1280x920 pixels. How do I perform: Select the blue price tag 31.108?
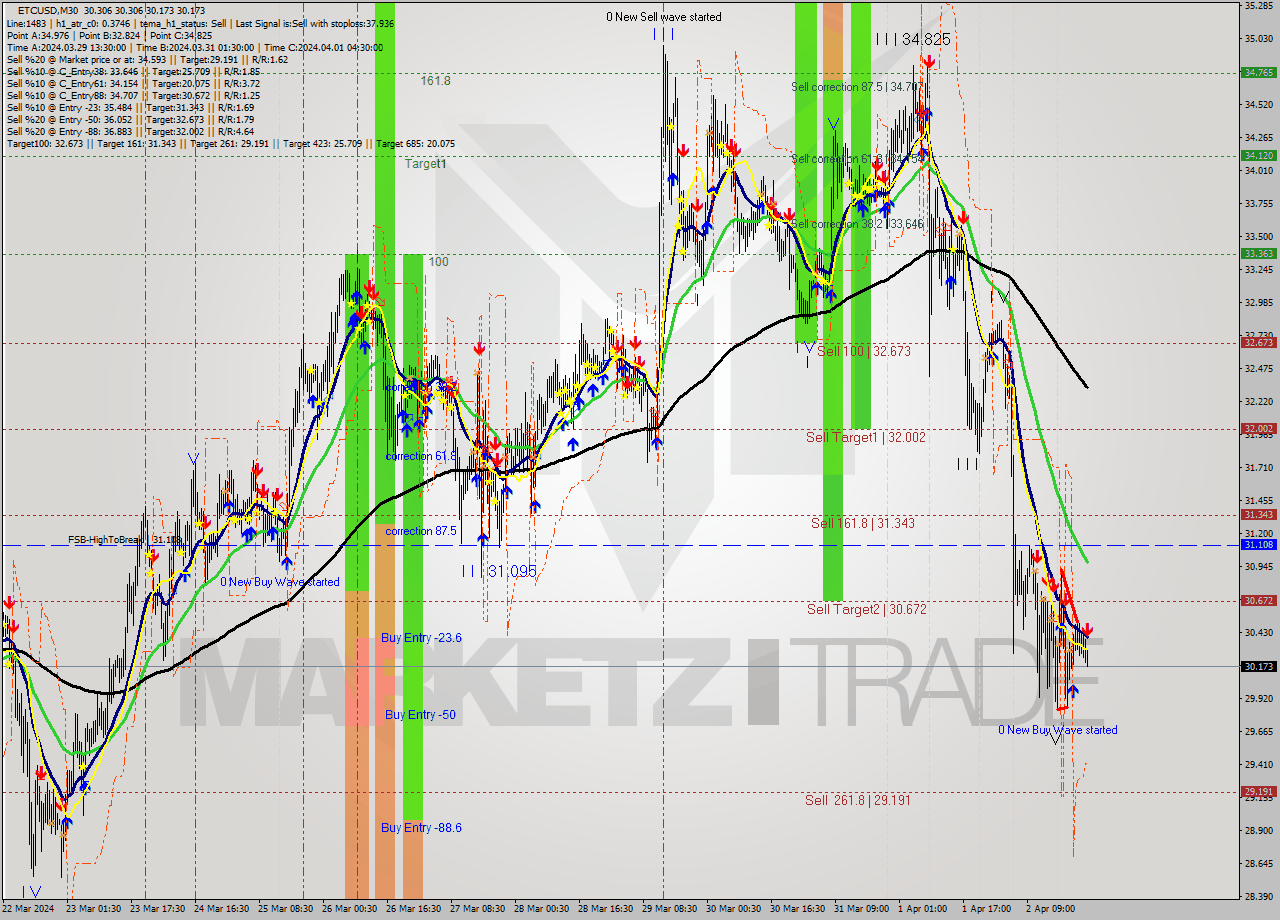tap(1257, 544)
